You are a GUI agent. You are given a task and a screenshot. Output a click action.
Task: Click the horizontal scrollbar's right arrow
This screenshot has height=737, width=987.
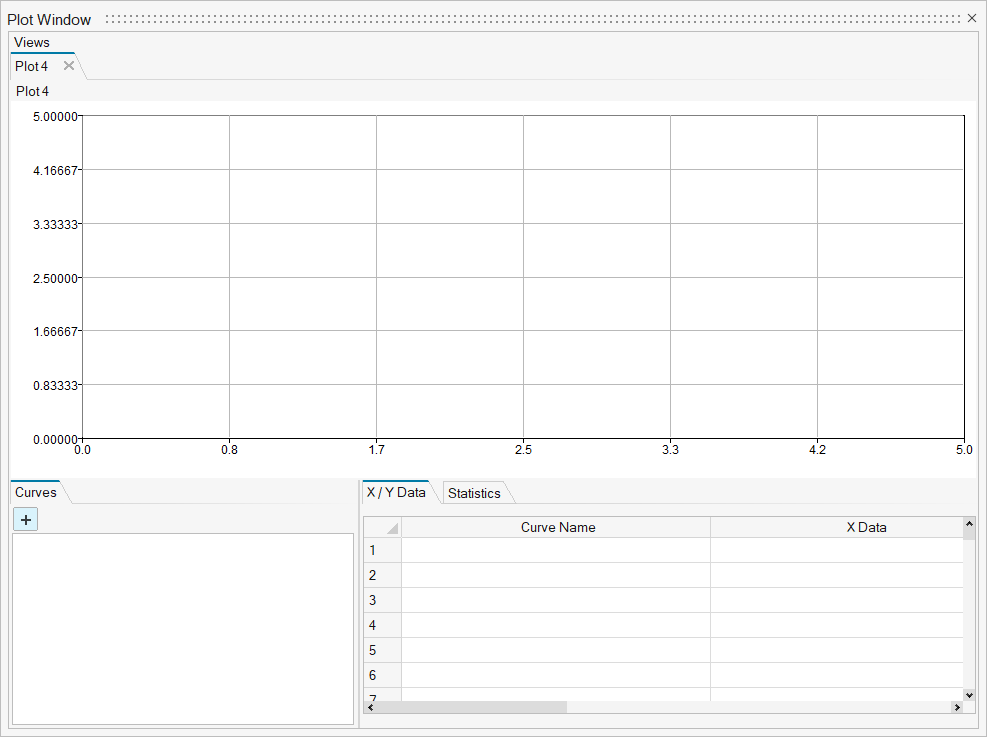pyautogui.click(x=956, y=707)
